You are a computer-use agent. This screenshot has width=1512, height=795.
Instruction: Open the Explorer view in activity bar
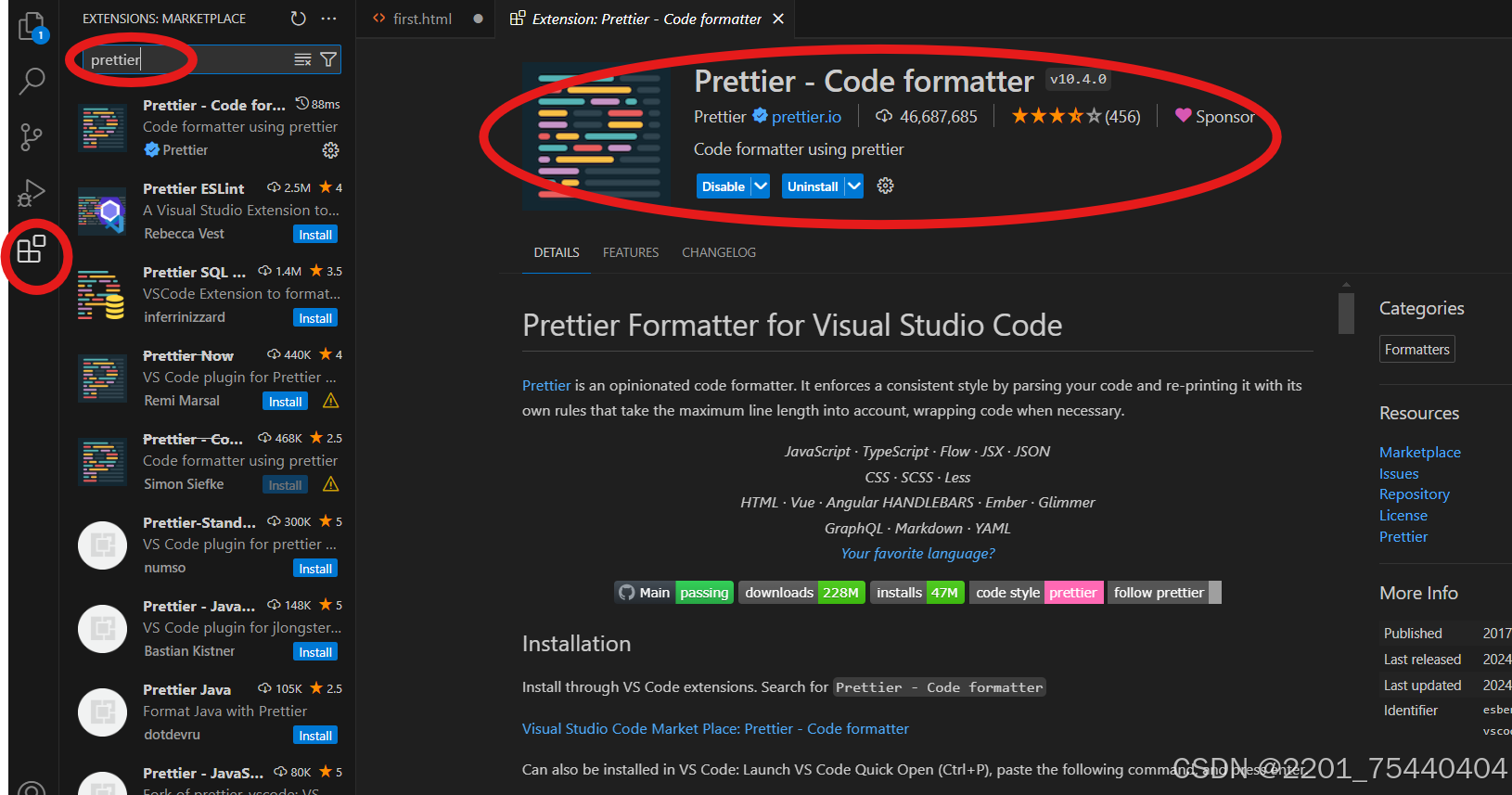click(32, 27)
